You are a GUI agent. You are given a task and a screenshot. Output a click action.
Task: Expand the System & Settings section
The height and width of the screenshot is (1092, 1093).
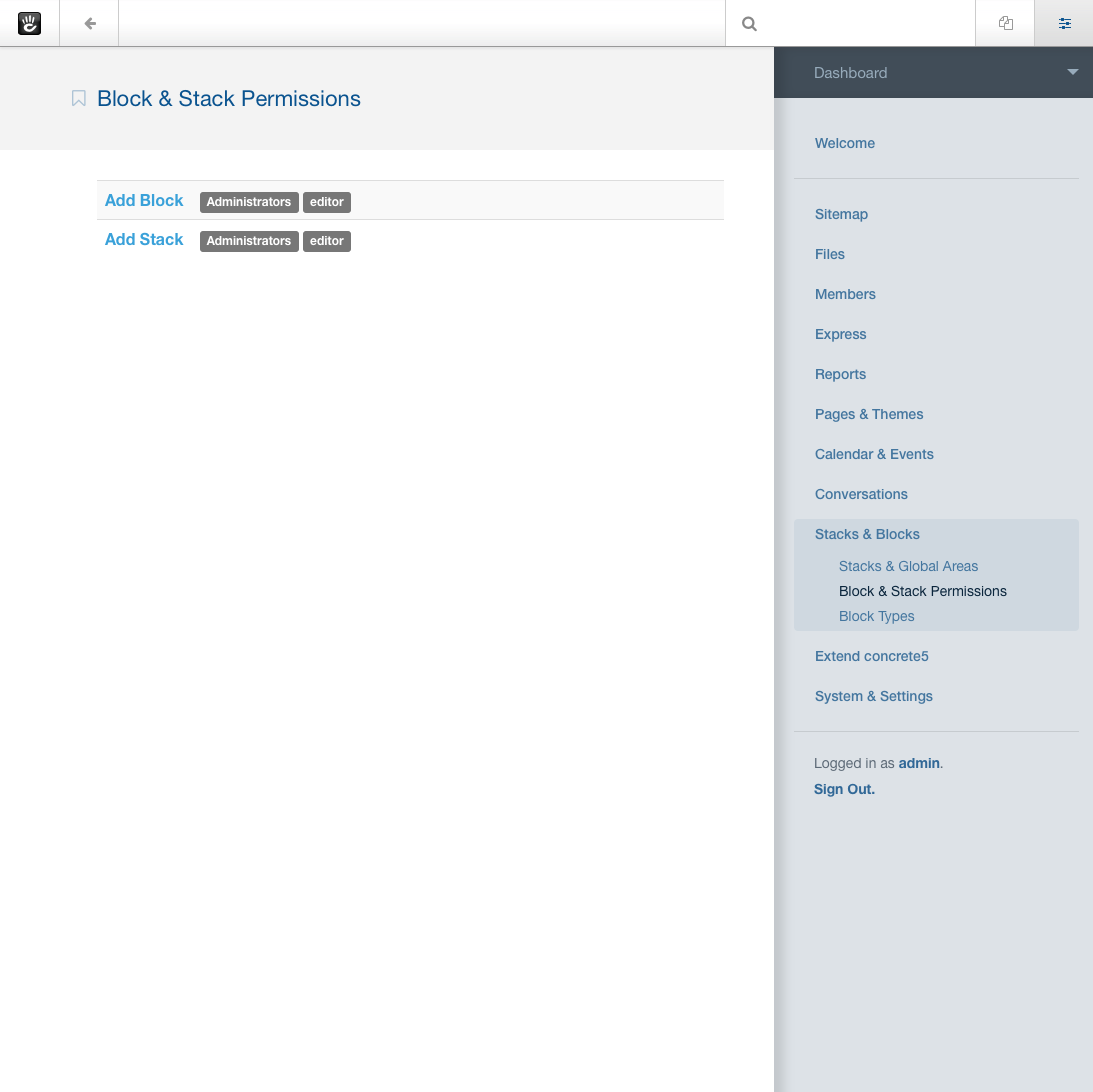pos(873,696)
